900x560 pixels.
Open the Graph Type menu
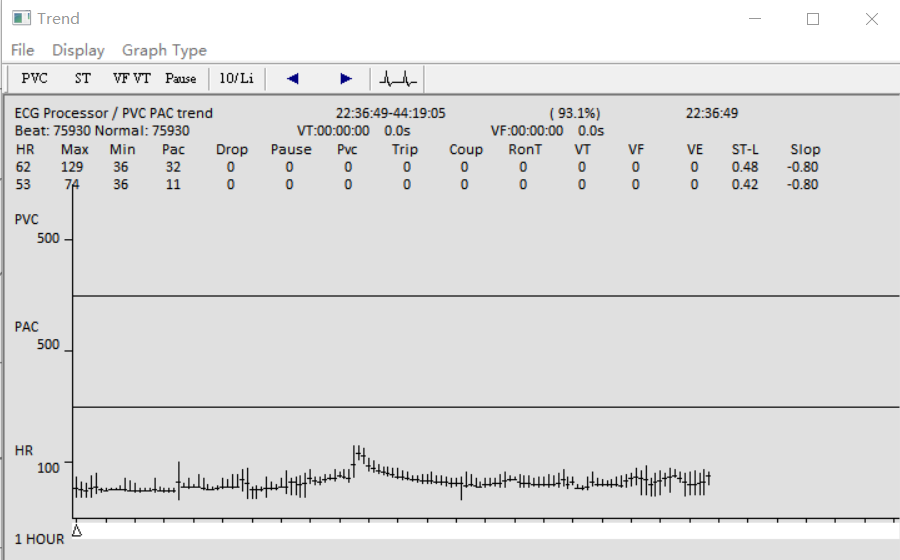pyautogui.click(x=164, y=50)
